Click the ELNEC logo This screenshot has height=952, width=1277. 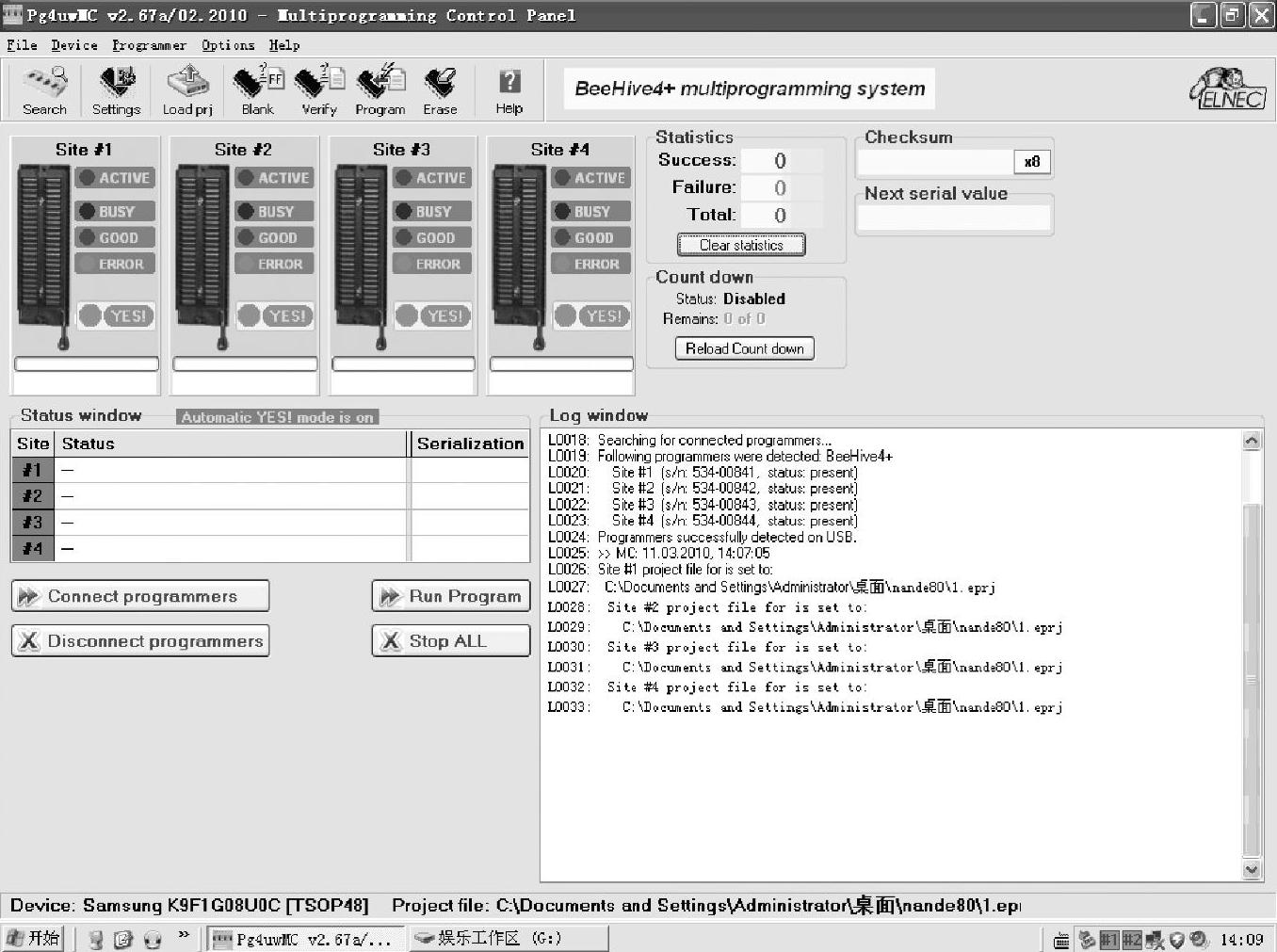[x=1228, y=90]
